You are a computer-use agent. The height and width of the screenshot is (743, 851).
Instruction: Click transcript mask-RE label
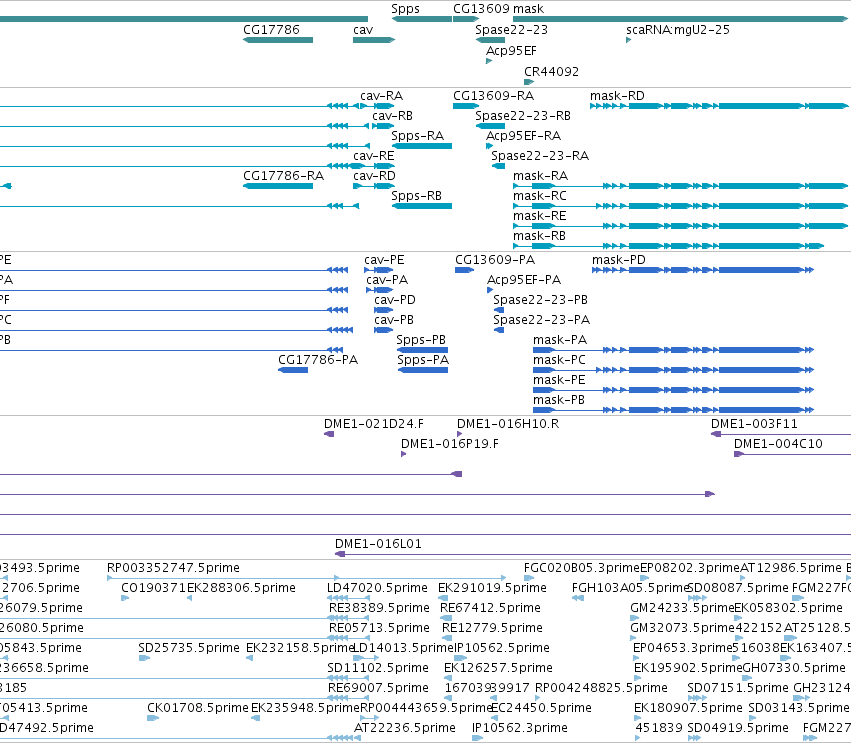tap(539, 216)
